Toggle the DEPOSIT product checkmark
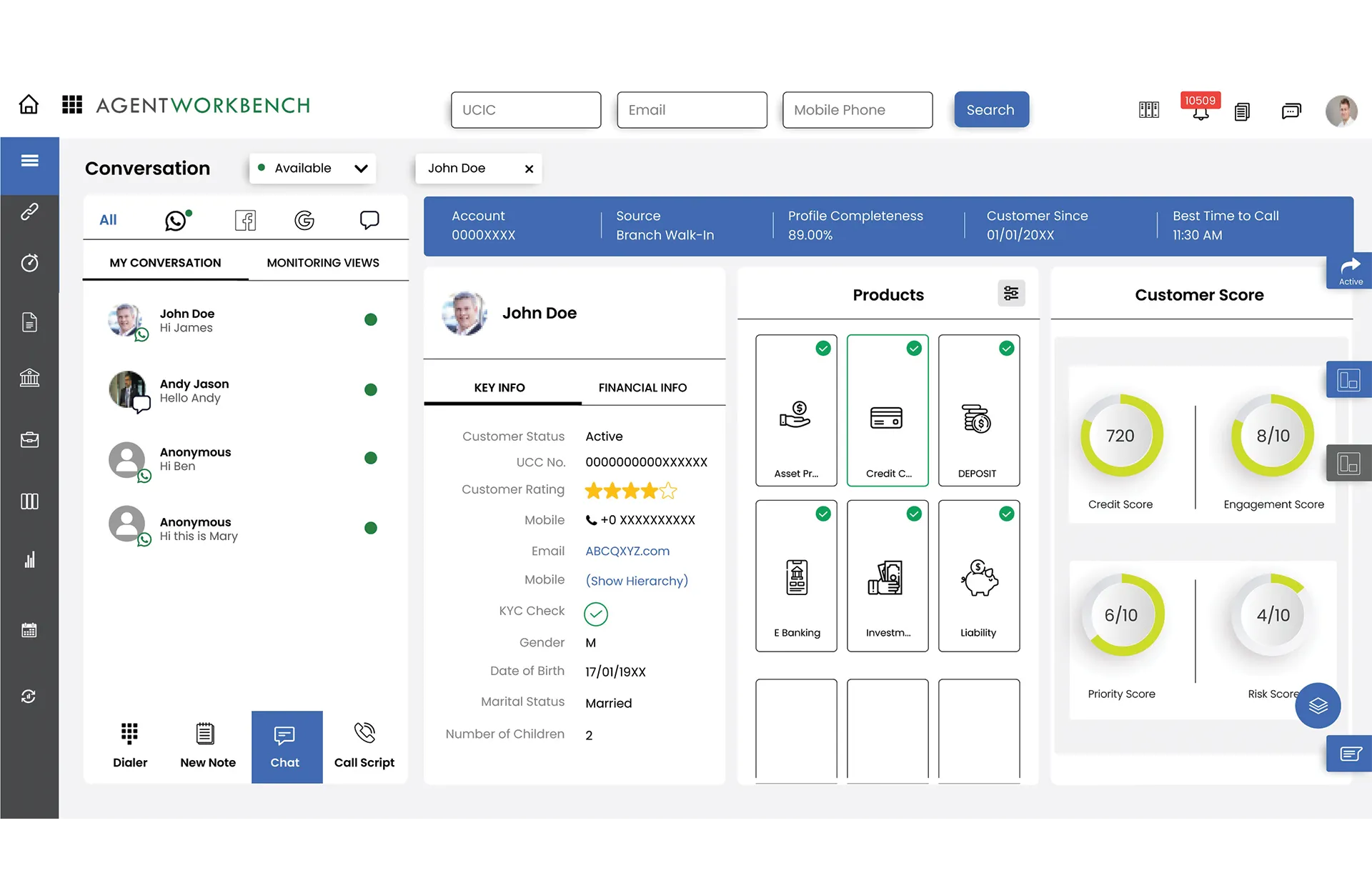Image resolution: width=1372 pixels, height=893 pixels. (x=1006, y=349)
